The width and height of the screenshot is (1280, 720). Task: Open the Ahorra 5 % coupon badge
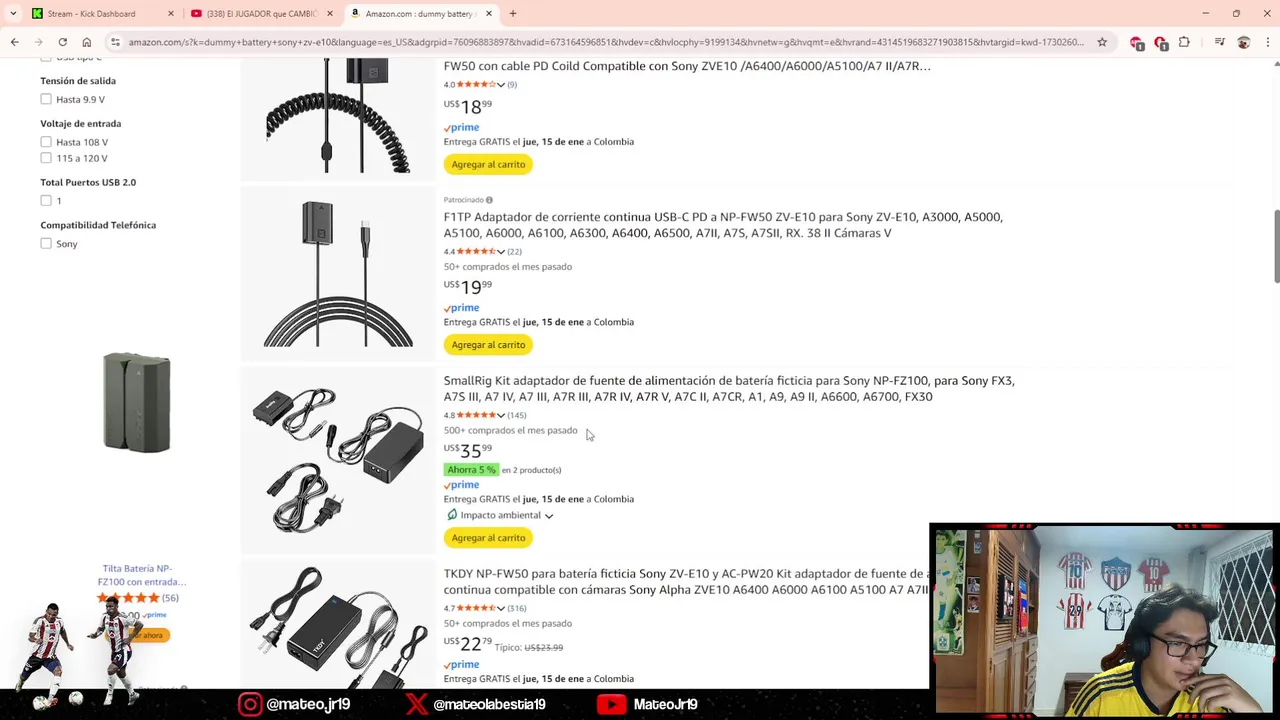tap(471, 470)
